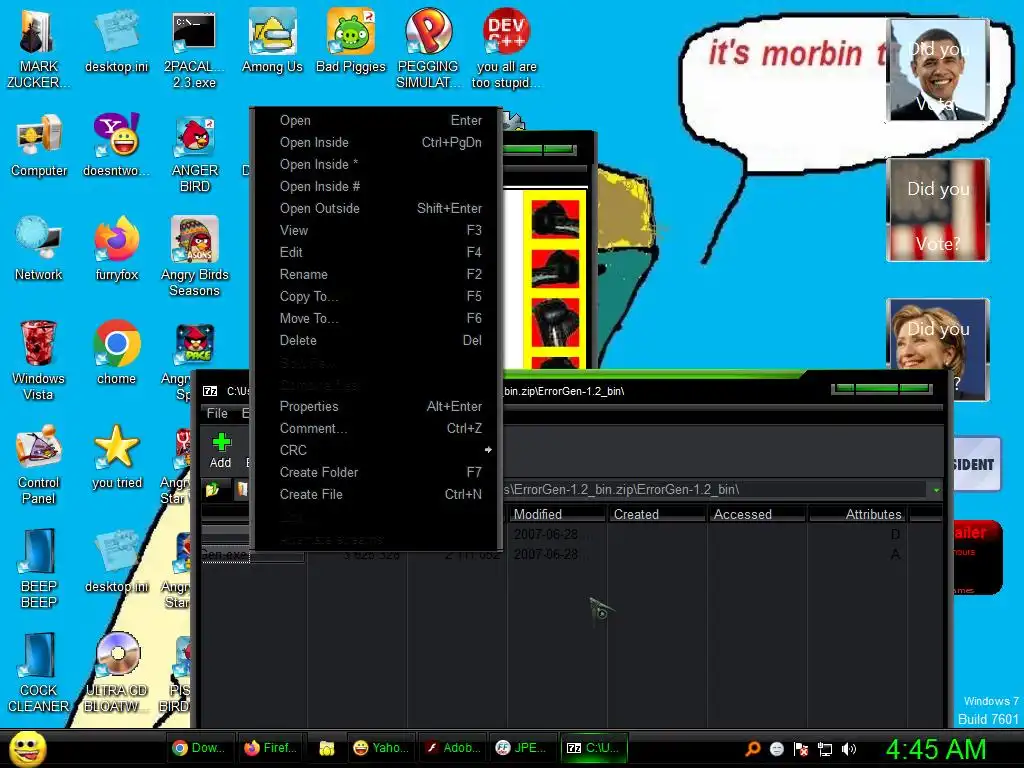Screen dimensions: 1024x768
Task: Open desktop.ini beside the BEEP BEEP icon
Action: point(116,562)
